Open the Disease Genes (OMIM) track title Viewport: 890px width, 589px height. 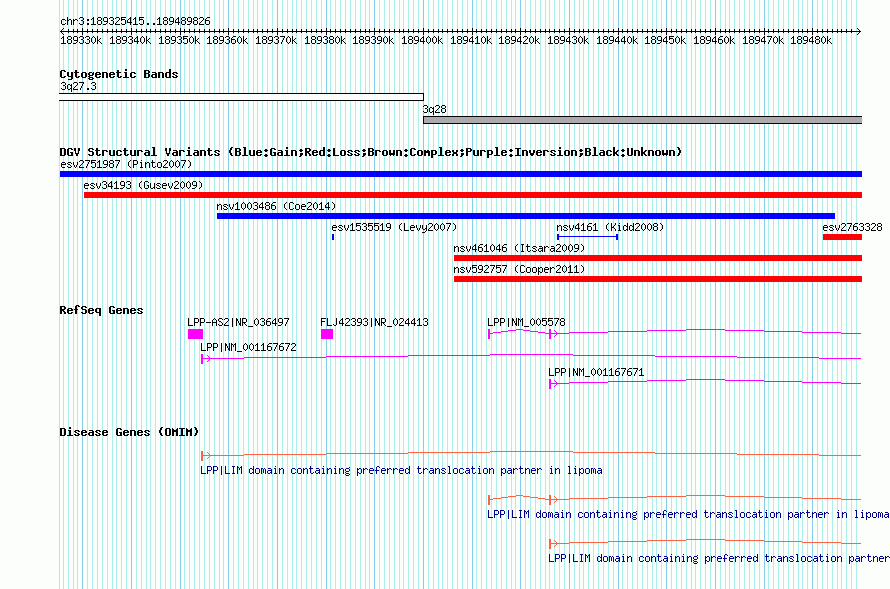click(129, 432)
